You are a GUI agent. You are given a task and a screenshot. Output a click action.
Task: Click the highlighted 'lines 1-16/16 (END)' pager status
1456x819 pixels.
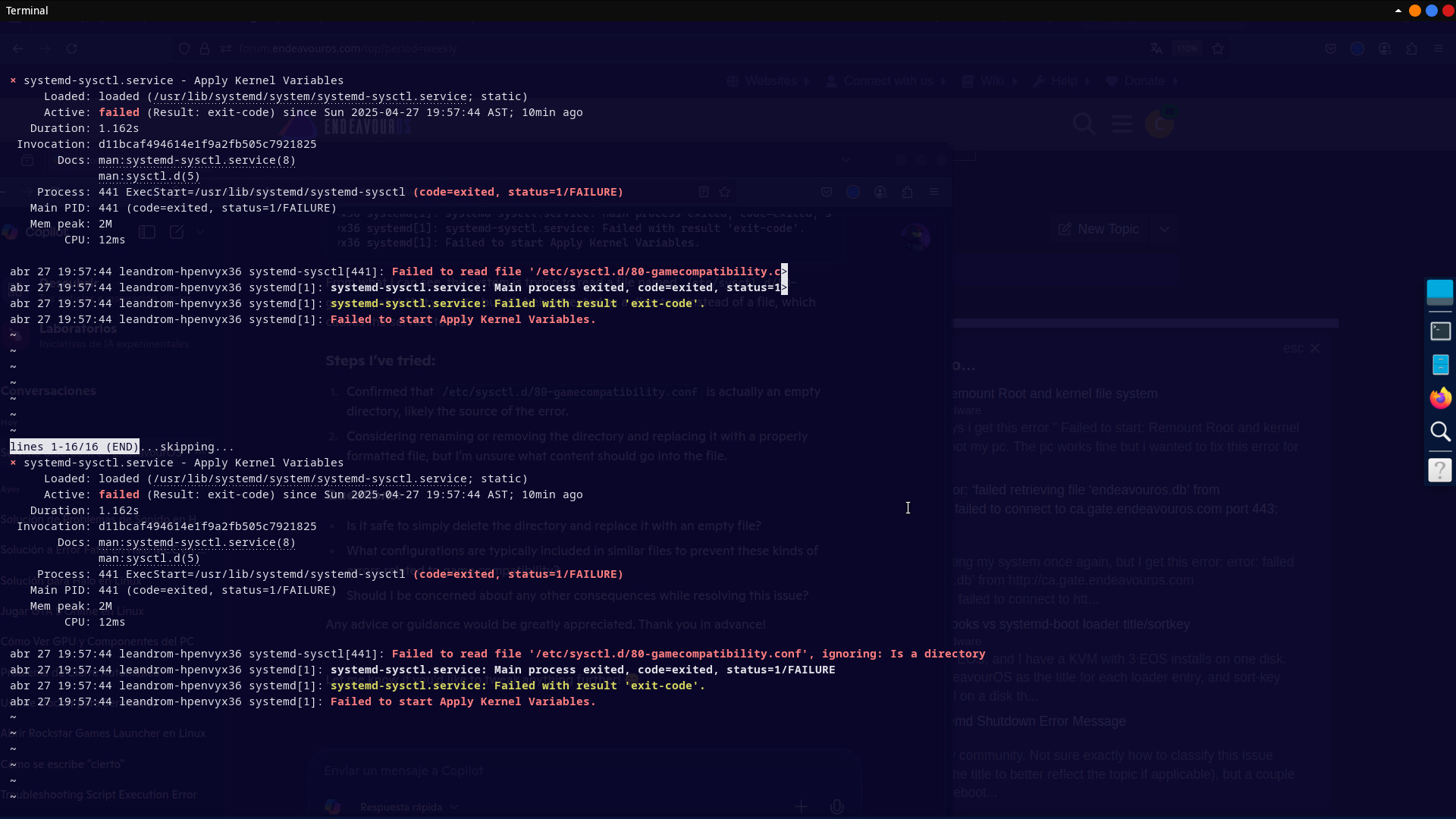click(x=74, y=447)
